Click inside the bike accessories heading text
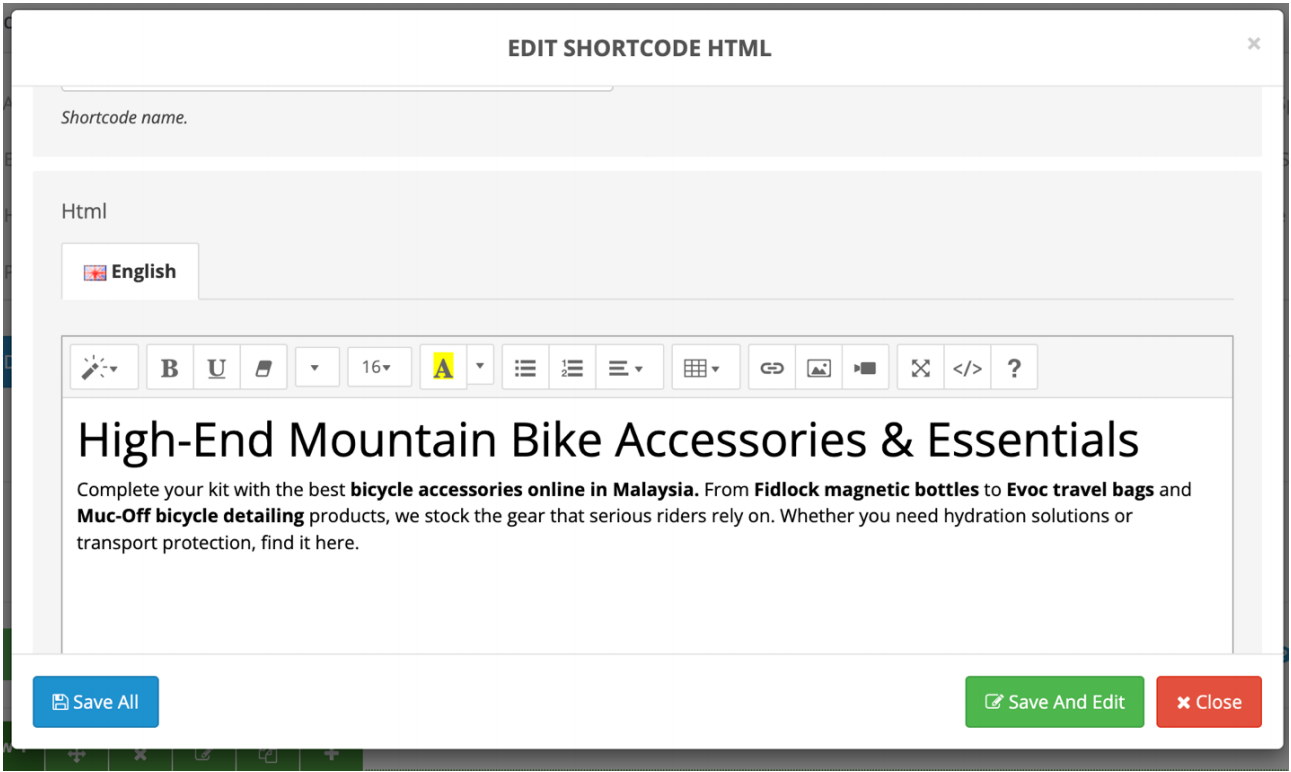Viewport: 1291px width, 772px height. tap(607, 440)
